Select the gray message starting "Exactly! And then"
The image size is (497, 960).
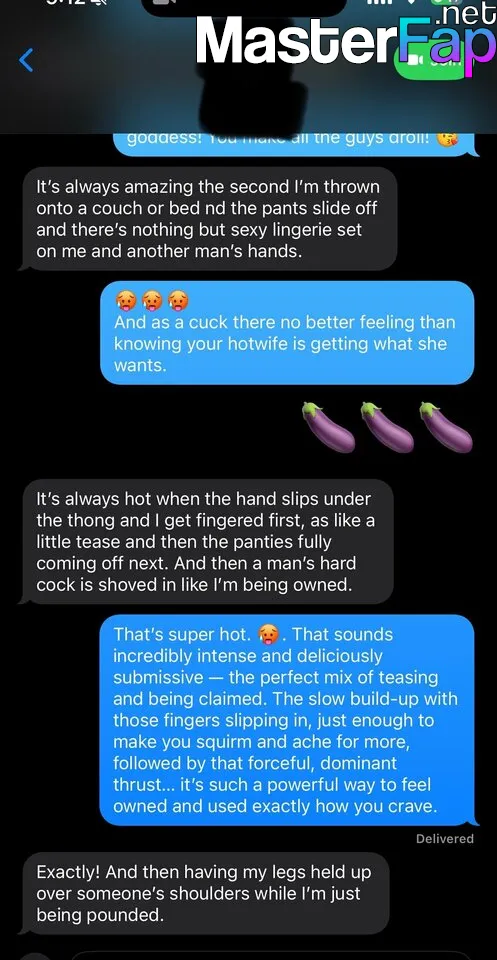click(205, 893)
